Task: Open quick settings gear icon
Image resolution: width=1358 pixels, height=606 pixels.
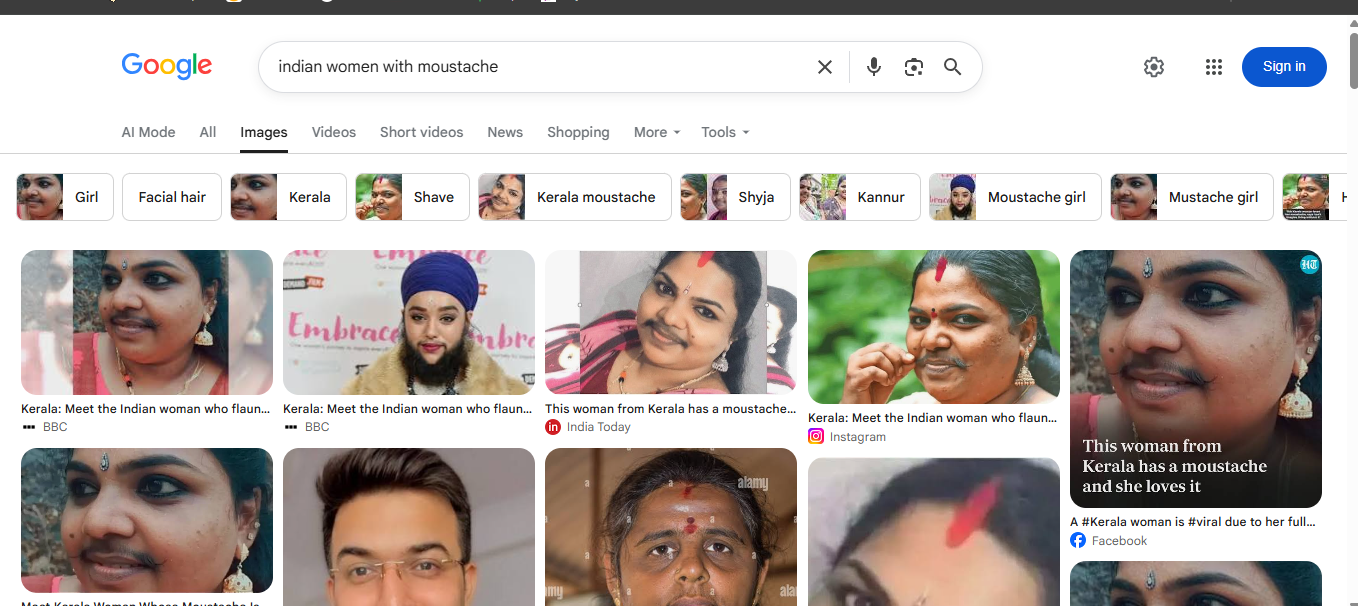Action: coord(1154,67)
